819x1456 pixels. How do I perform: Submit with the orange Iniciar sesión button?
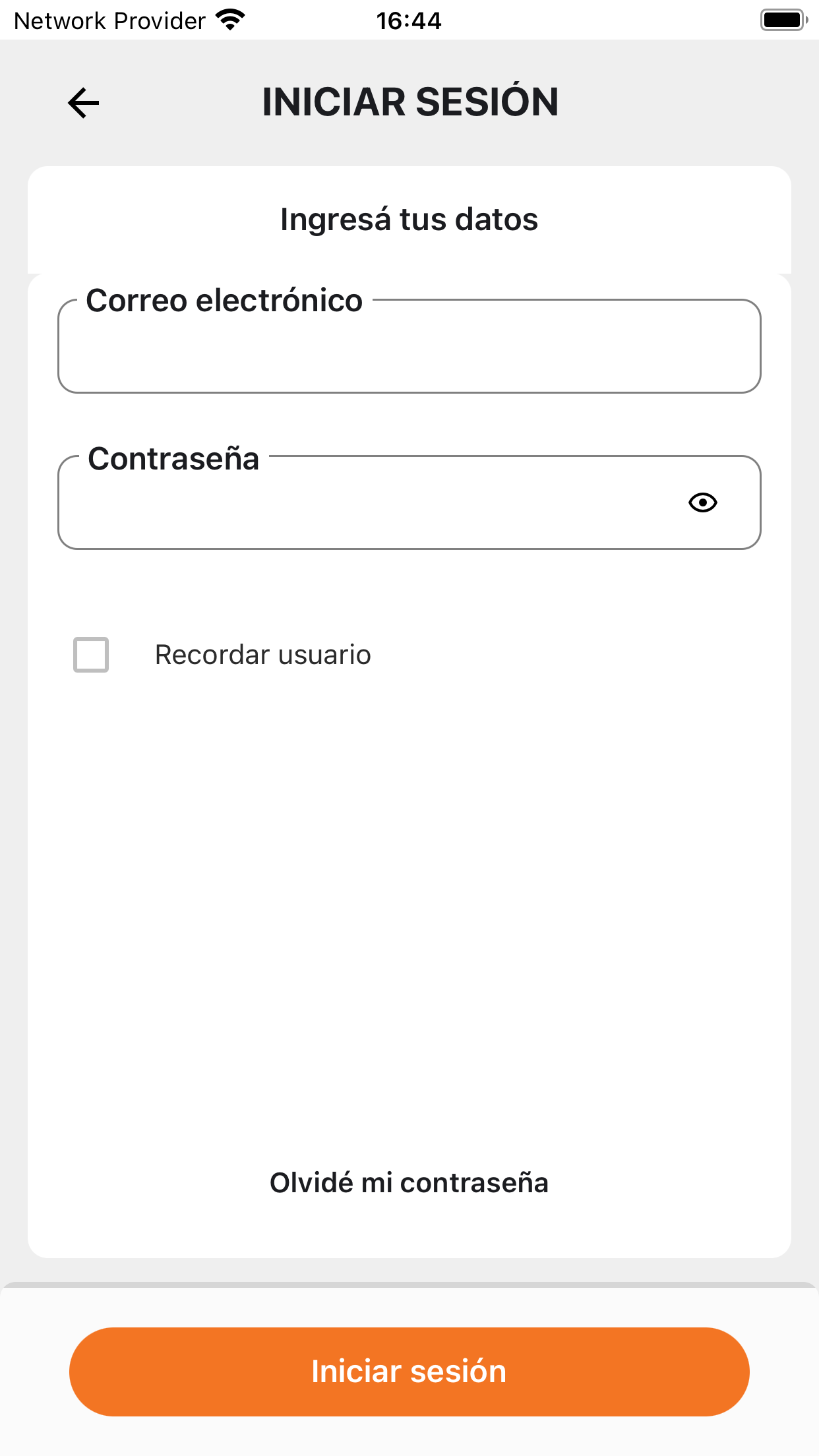[409, 1372]
